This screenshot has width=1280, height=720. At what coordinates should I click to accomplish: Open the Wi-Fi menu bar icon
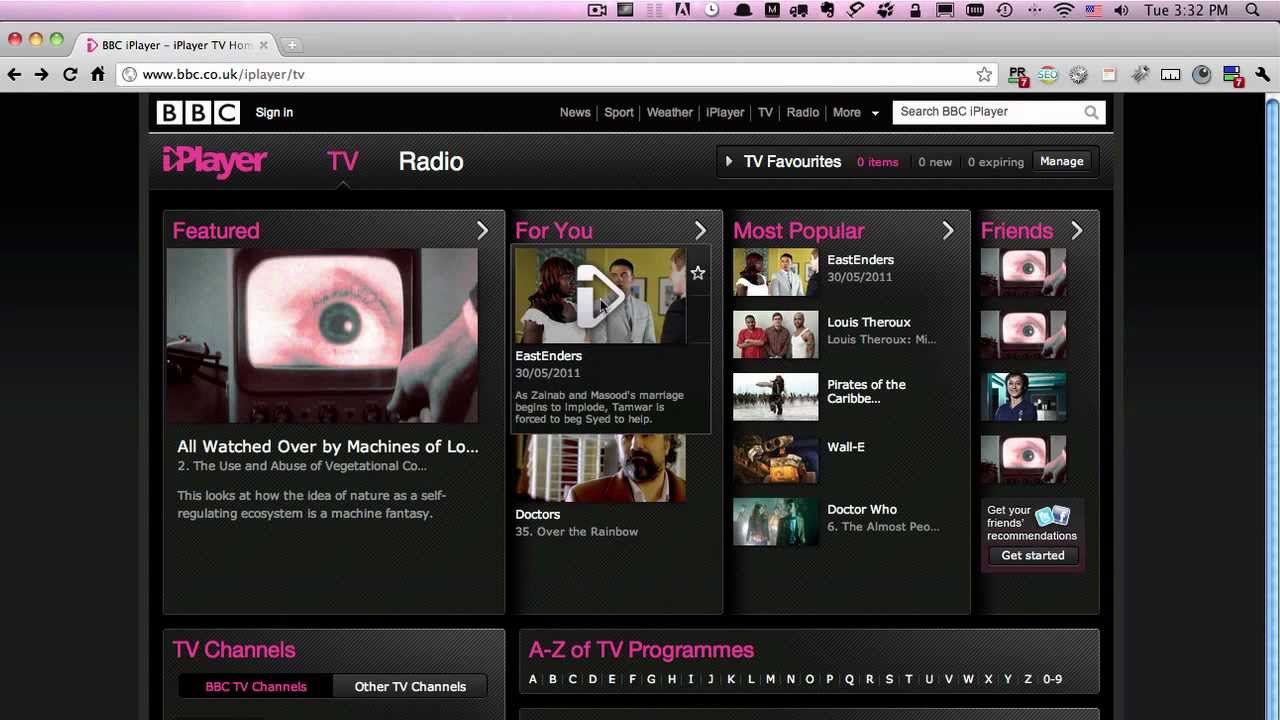(x=1064, y=10)
